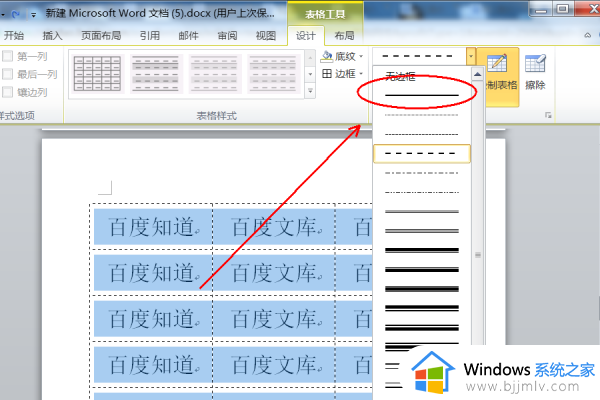The width and height of the screenshot is (600, 400).
Task: Click the table styles gallery down arrow
Action: (x=310, y=74)
